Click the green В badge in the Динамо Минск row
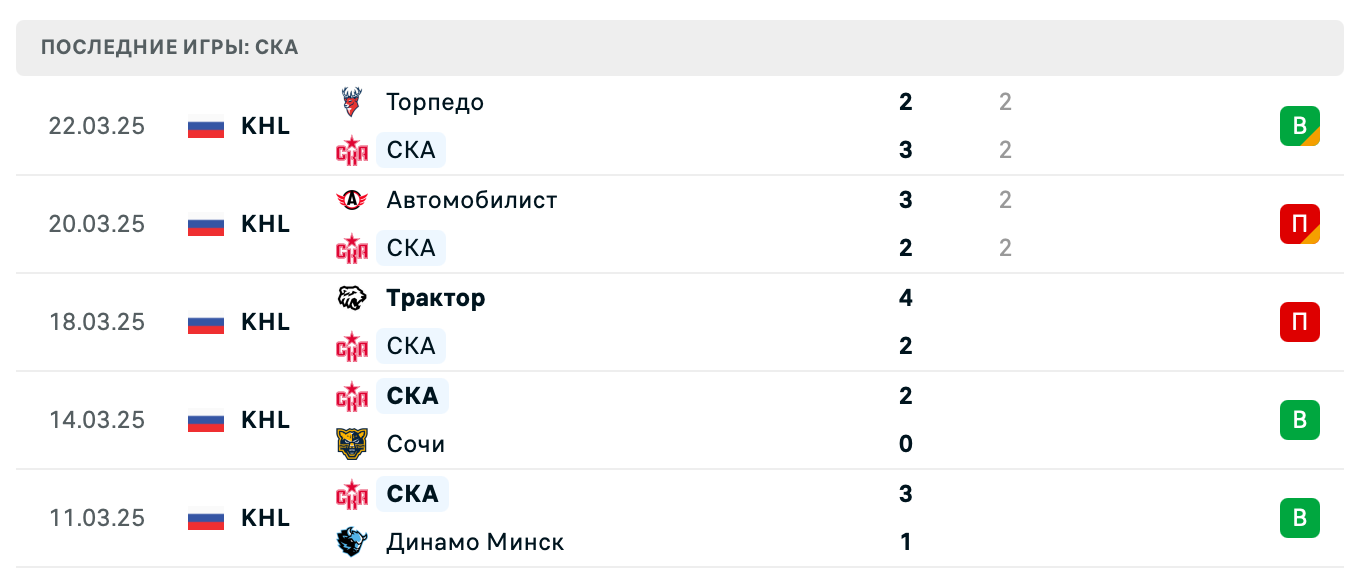Viewport: 1358px width, 582px height. 1300,517
